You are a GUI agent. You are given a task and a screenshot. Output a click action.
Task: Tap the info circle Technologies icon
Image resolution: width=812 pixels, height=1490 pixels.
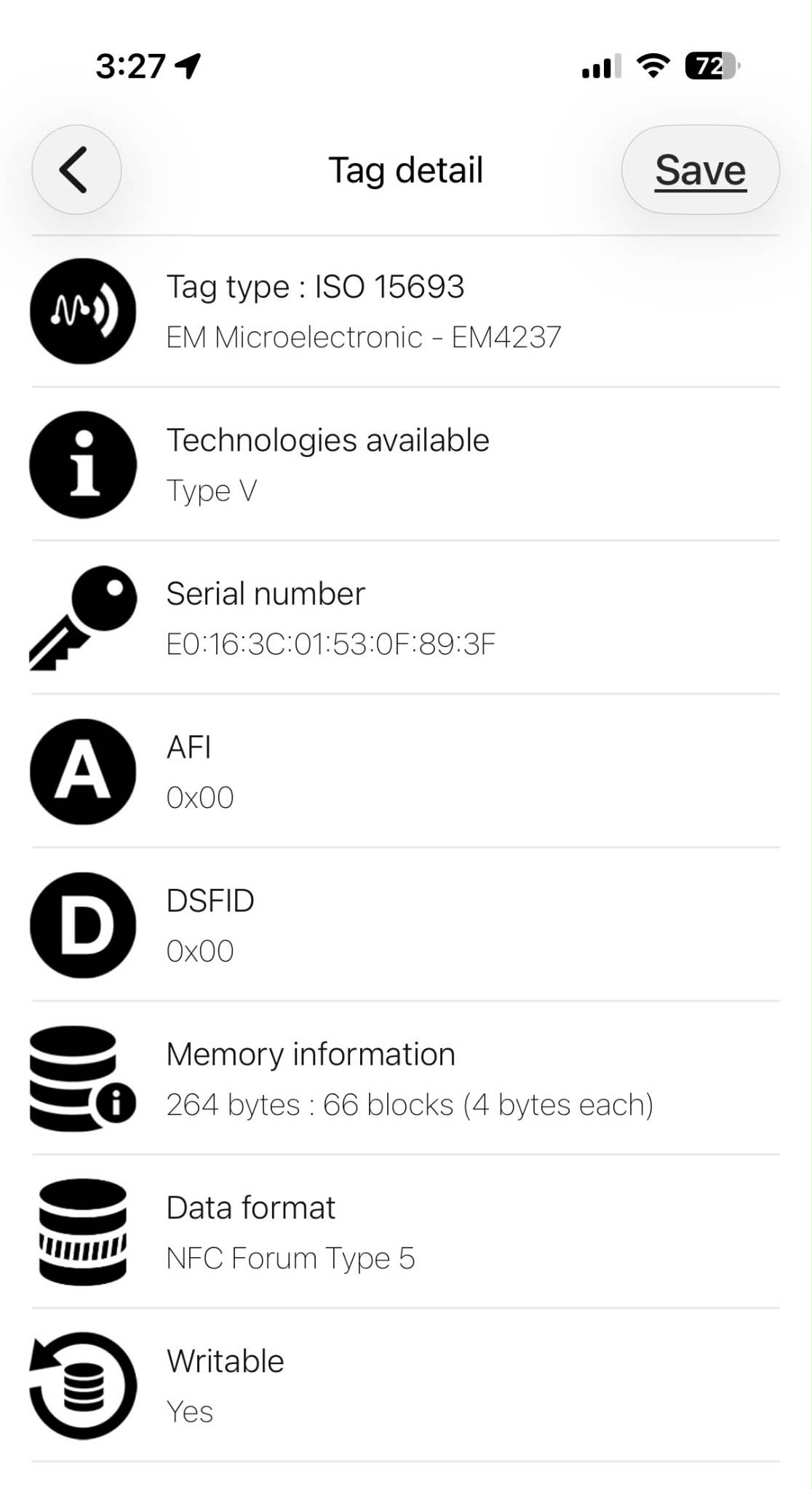point(83,464)
